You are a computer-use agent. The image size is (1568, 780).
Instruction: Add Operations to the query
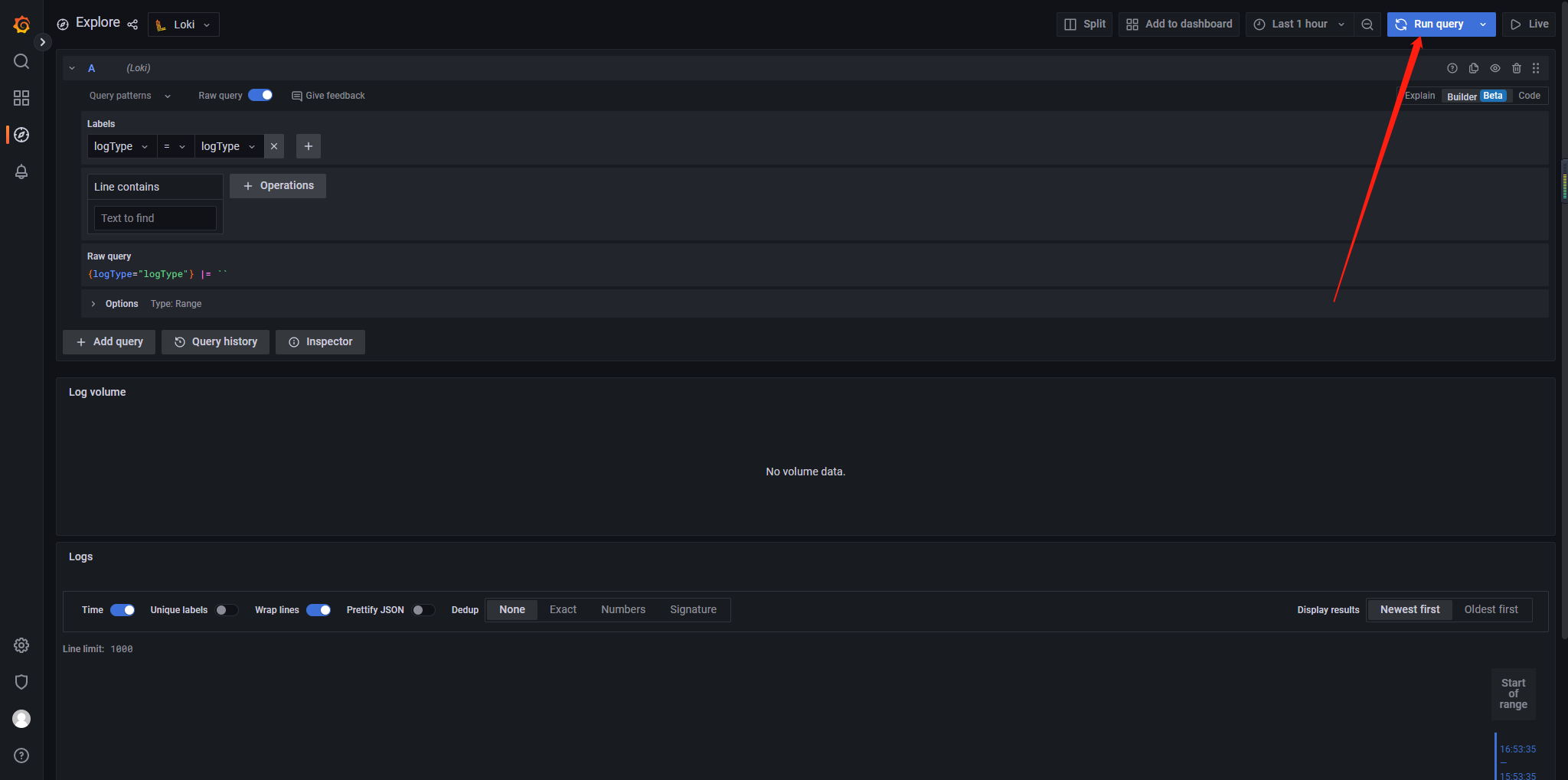pos(278,186)
